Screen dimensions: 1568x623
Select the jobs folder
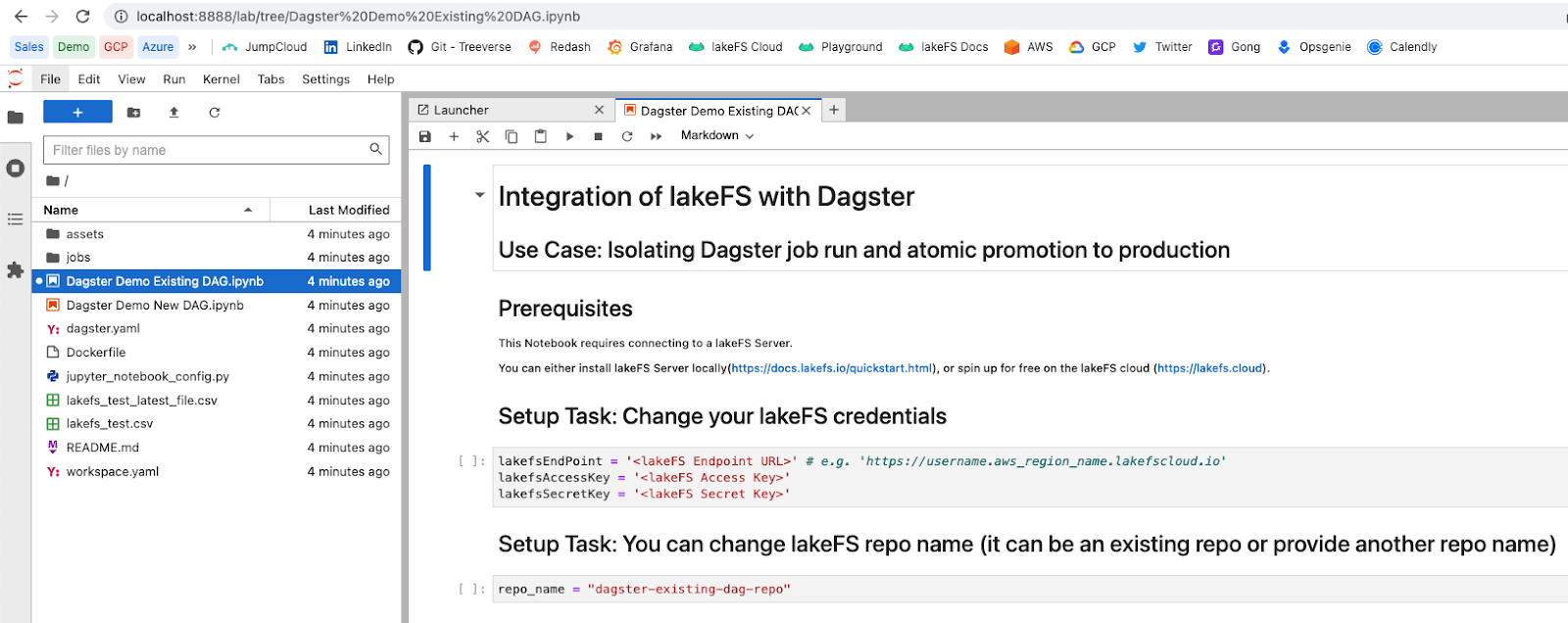(x=217, y=258)
